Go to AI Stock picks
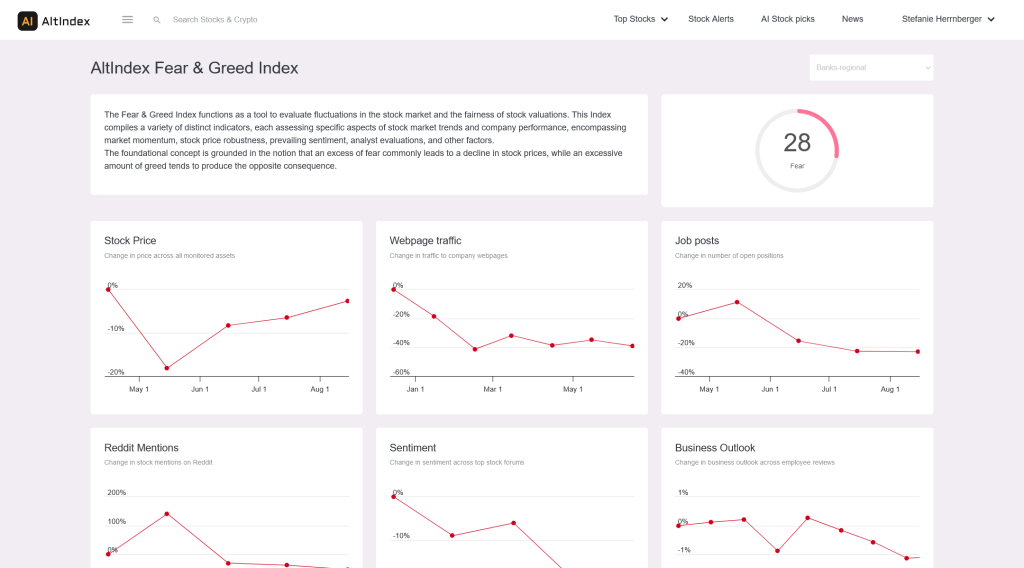The height and width of the screenshot is (568, 1024). point(788,19)
